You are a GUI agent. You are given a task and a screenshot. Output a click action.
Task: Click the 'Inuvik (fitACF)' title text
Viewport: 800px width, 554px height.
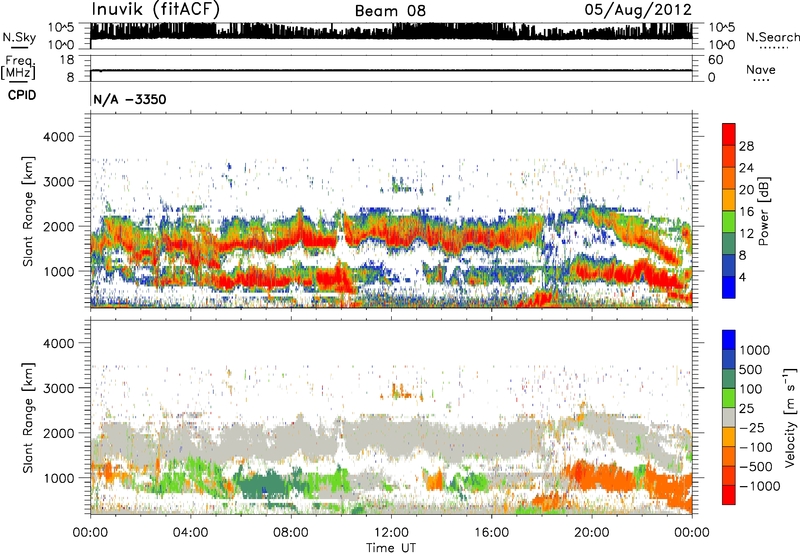(x=155, y=10)
